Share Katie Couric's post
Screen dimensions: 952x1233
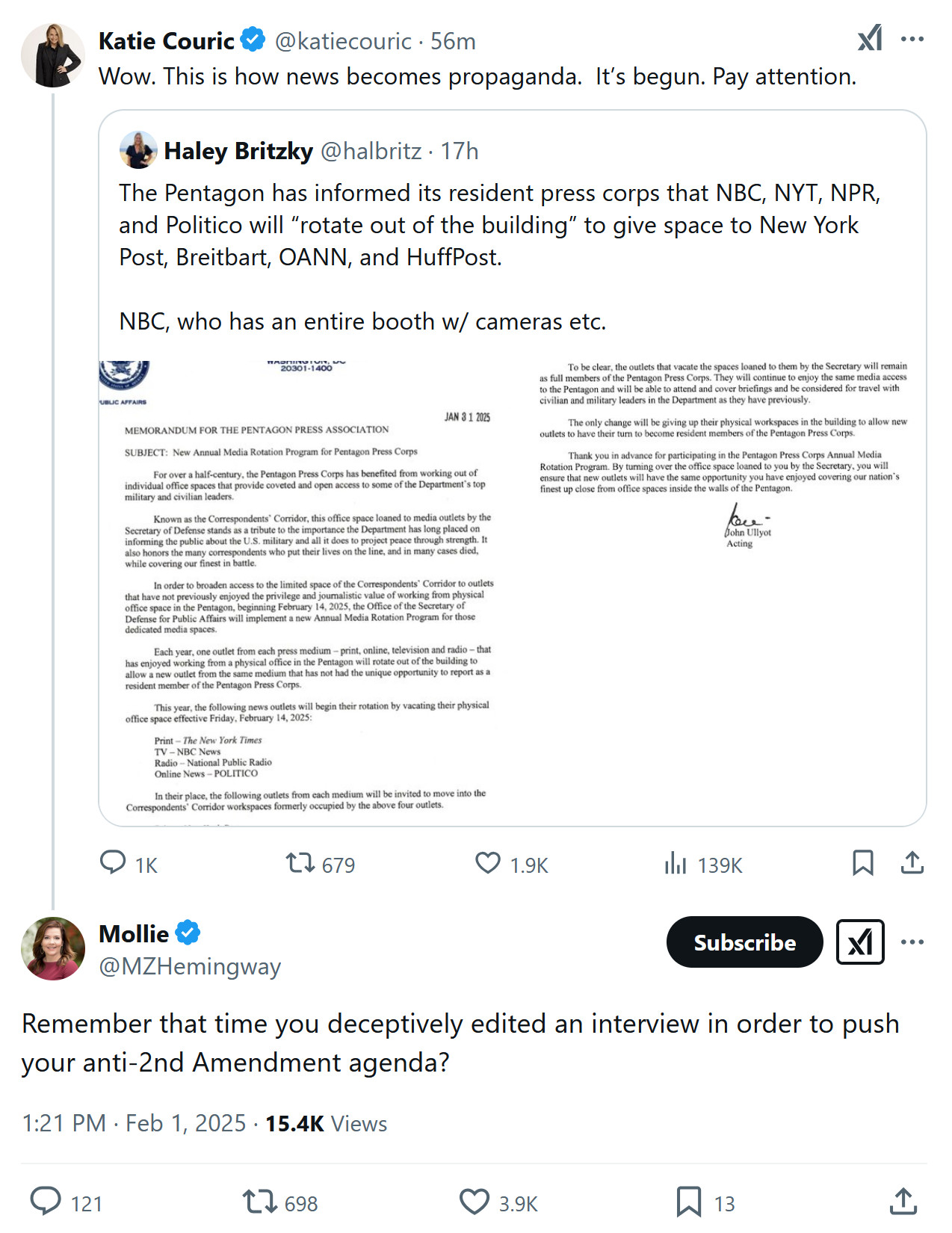[x=912, y=863]
